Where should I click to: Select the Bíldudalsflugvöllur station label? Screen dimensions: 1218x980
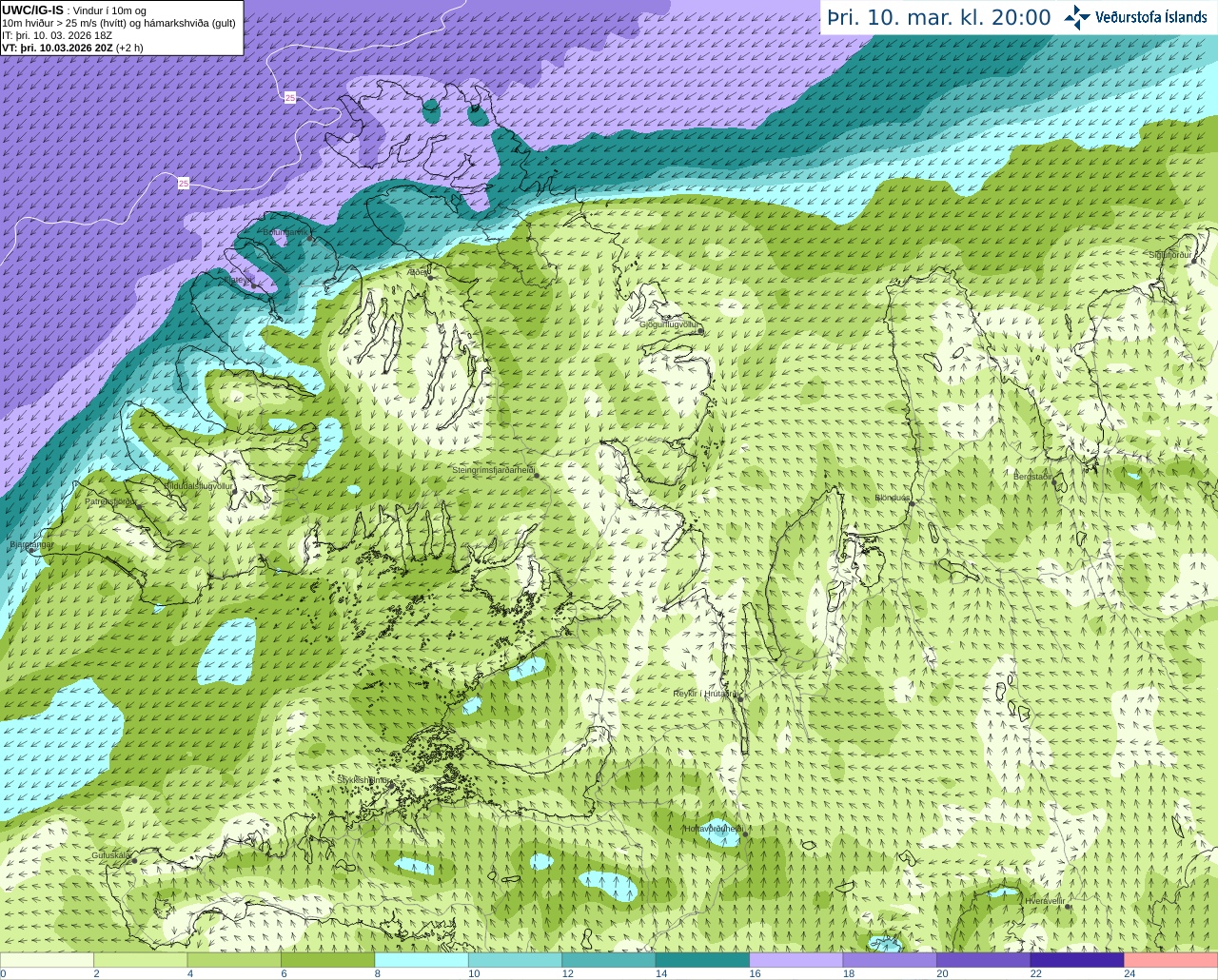(199, 485)
